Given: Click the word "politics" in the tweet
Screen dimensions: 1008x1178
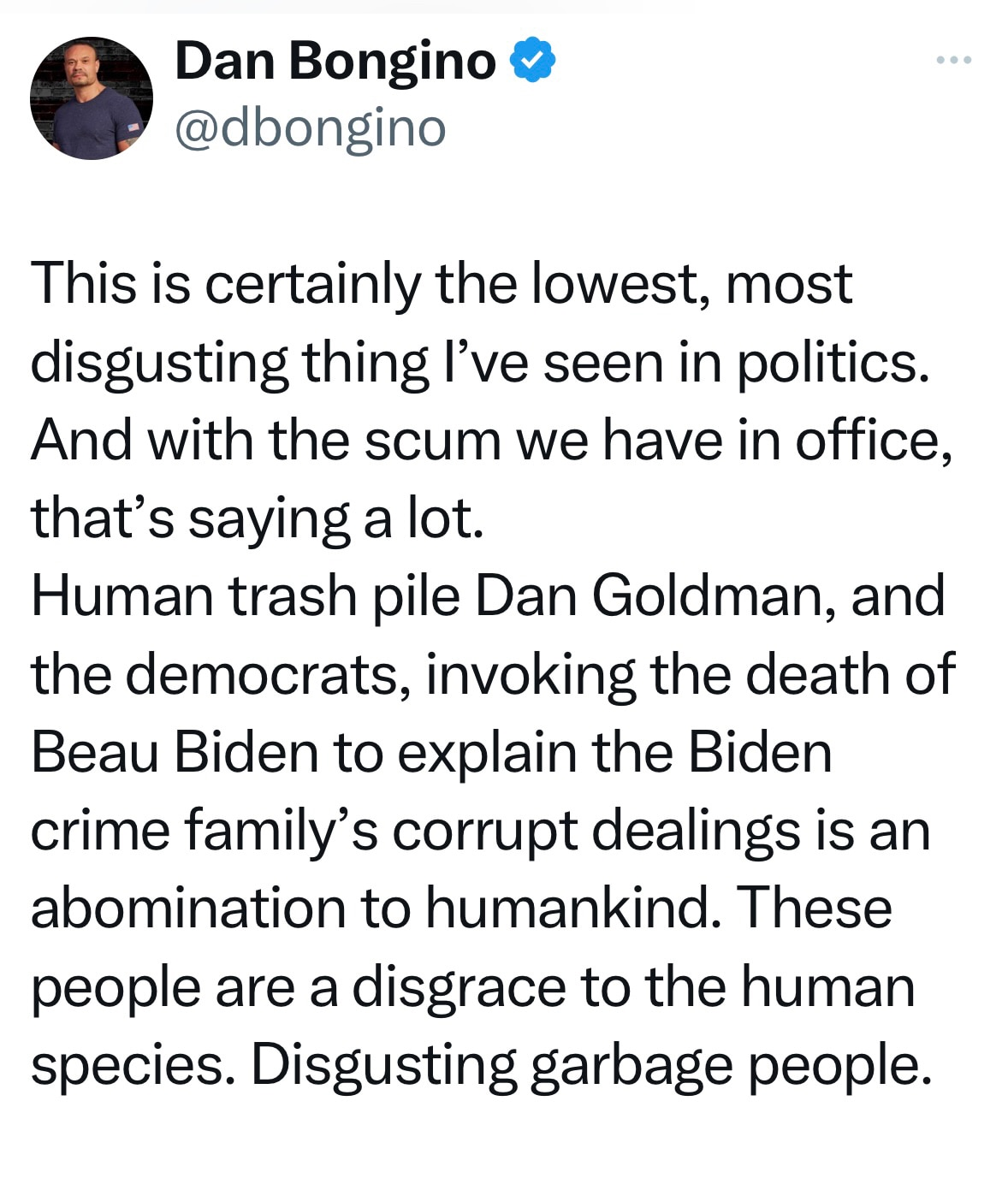Looking at the screenshot, I should [x=831, y=362].
